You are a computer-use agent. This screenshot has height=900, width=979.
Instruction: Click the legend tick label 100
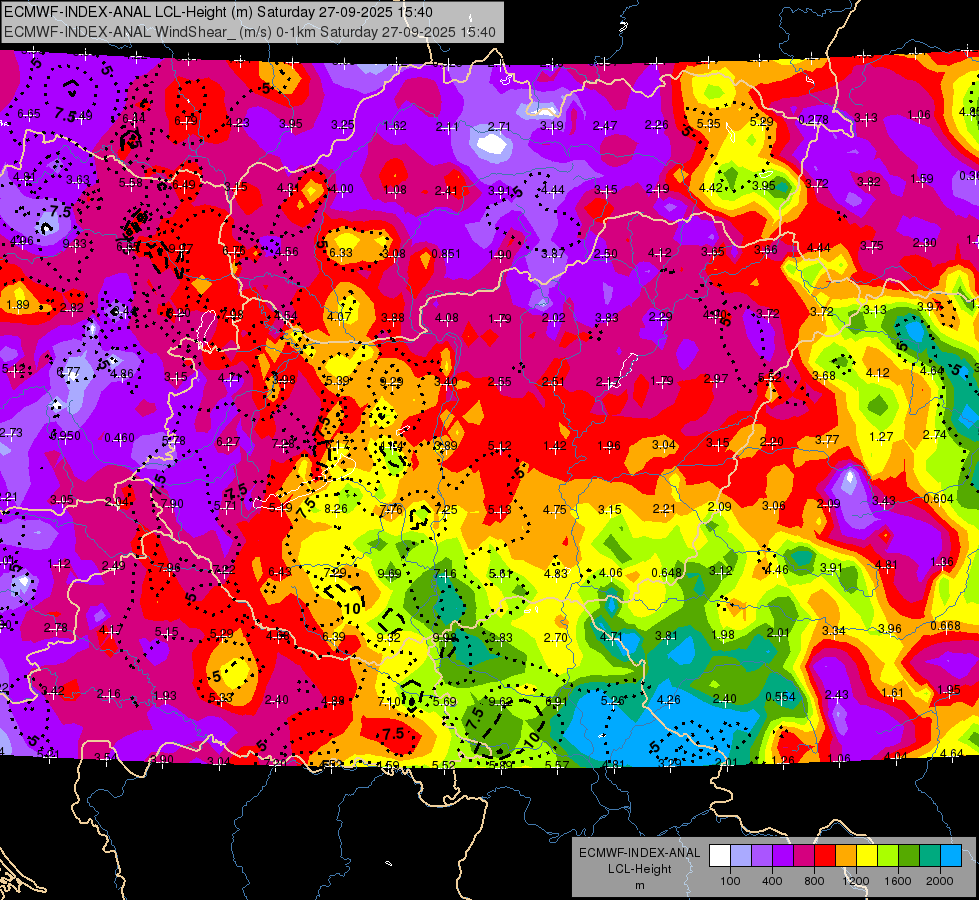click(730, 881)
